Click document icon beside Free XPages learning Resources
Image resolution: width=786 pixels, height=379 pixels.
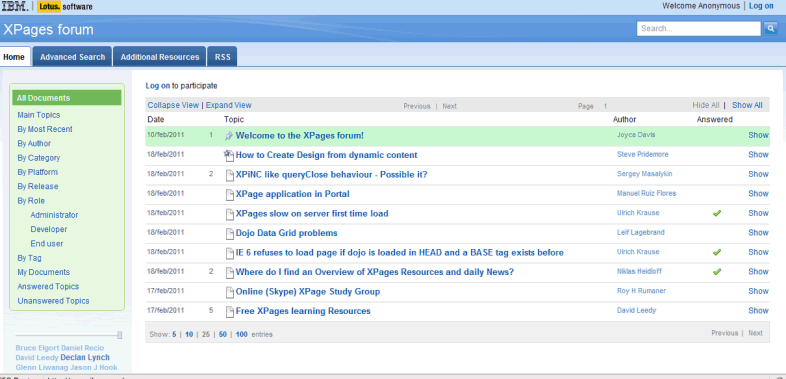[230, 311]
